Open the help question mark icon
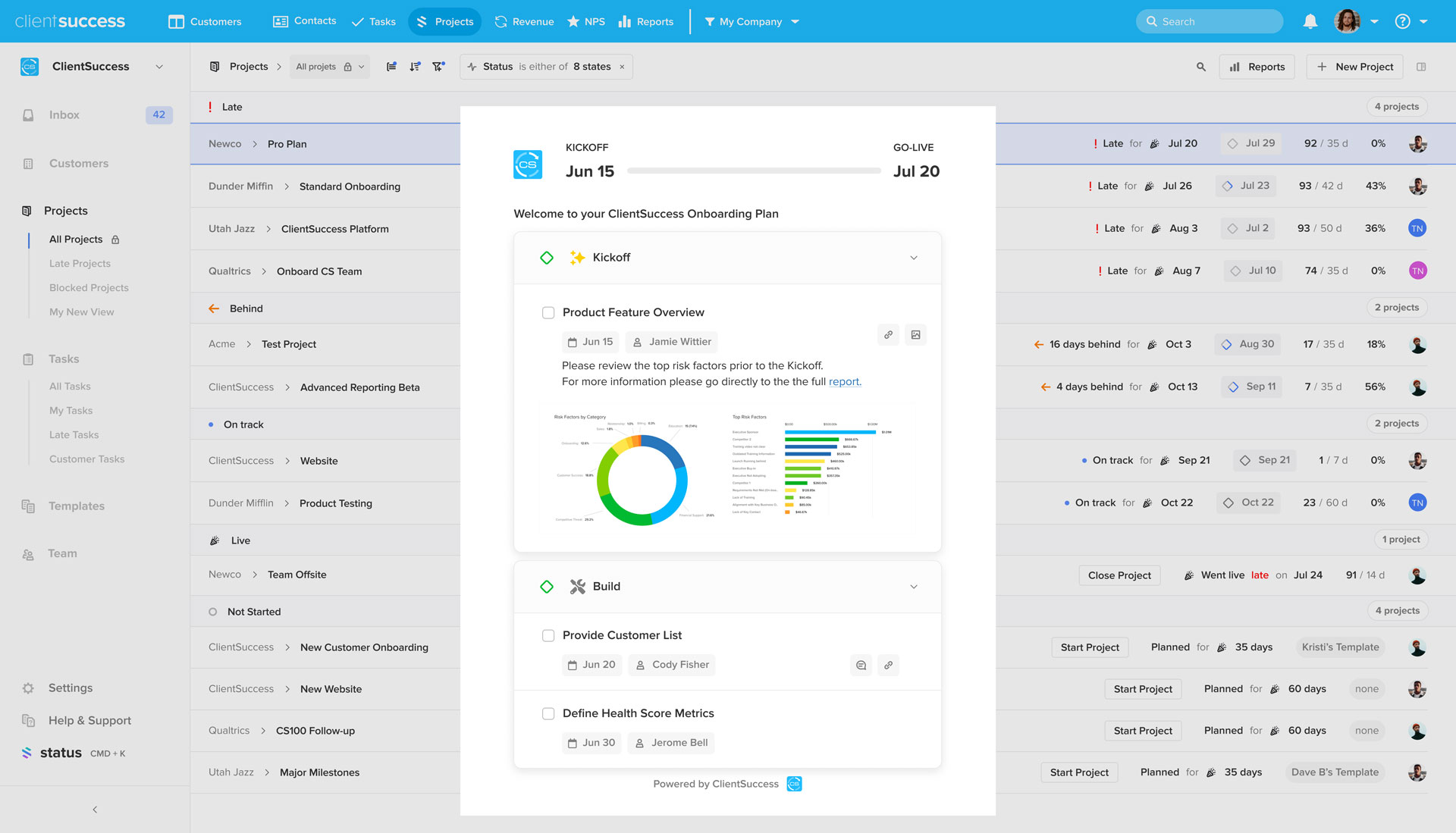Screen dimensions: 1456x833 pyautogui.click(x=1402, y=22)
